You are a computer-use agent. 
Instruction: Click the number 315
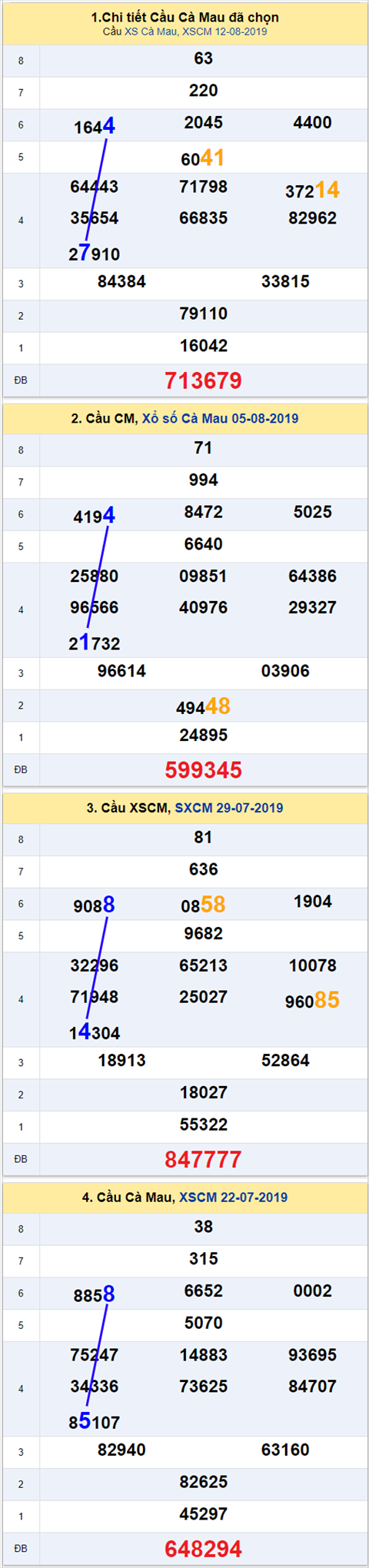(203, 1259)
